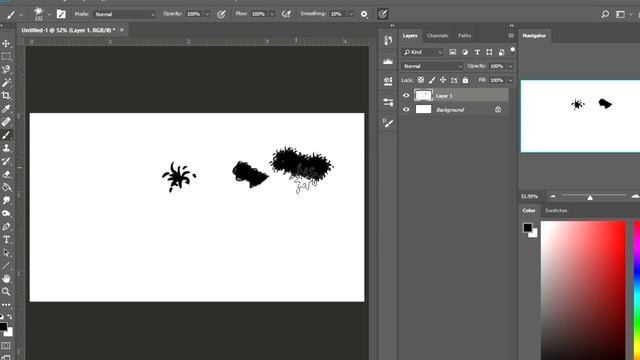Select the Eraser tool
Viewport: 640px width, 360px height.
click(6, 174)
